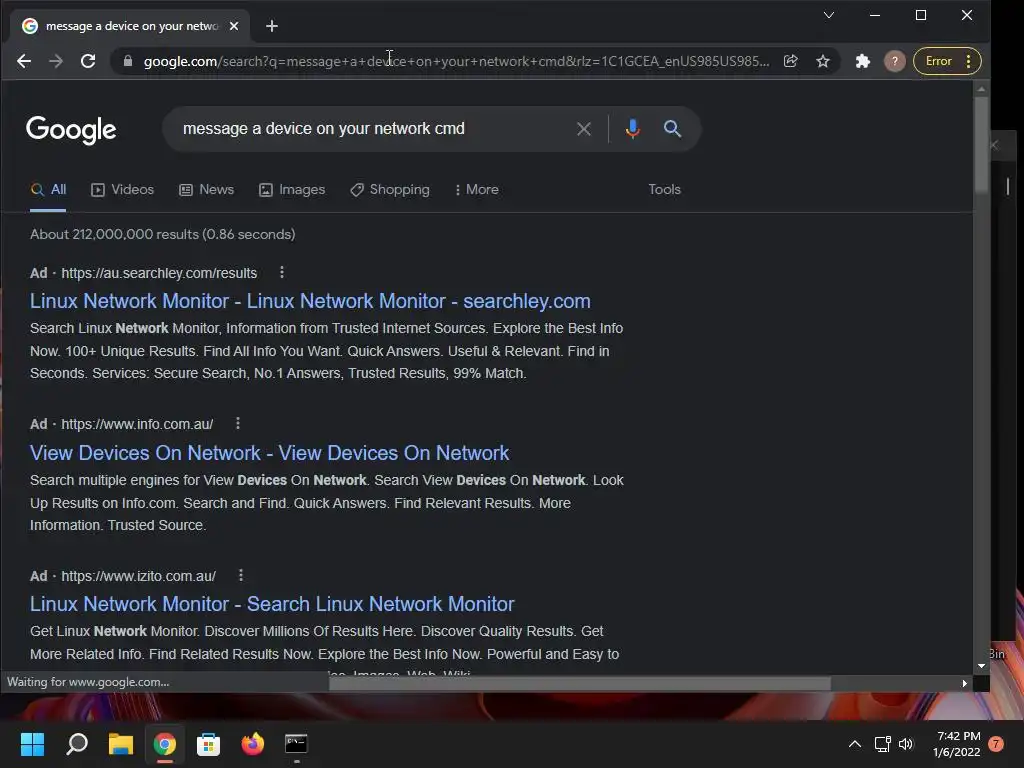Click the ad URL 'https://www.info.com.au/'
The width and height of the screenshot is (1024, 768).
click(137, 424)
